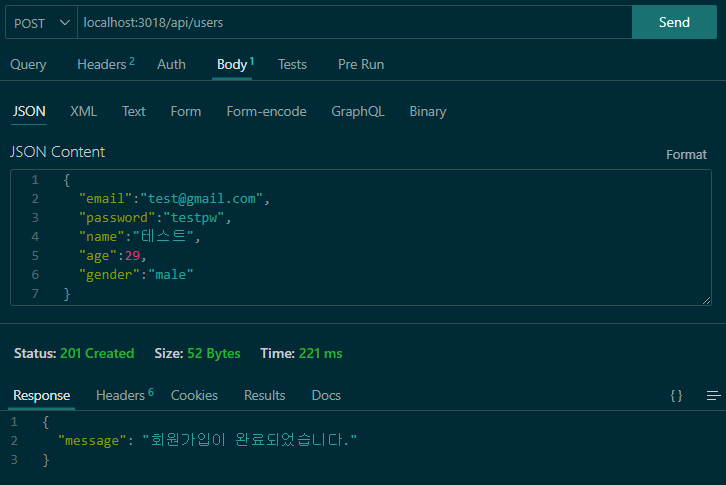Select GraphQL body type
The image size is (726, 485).
(358, 111)
